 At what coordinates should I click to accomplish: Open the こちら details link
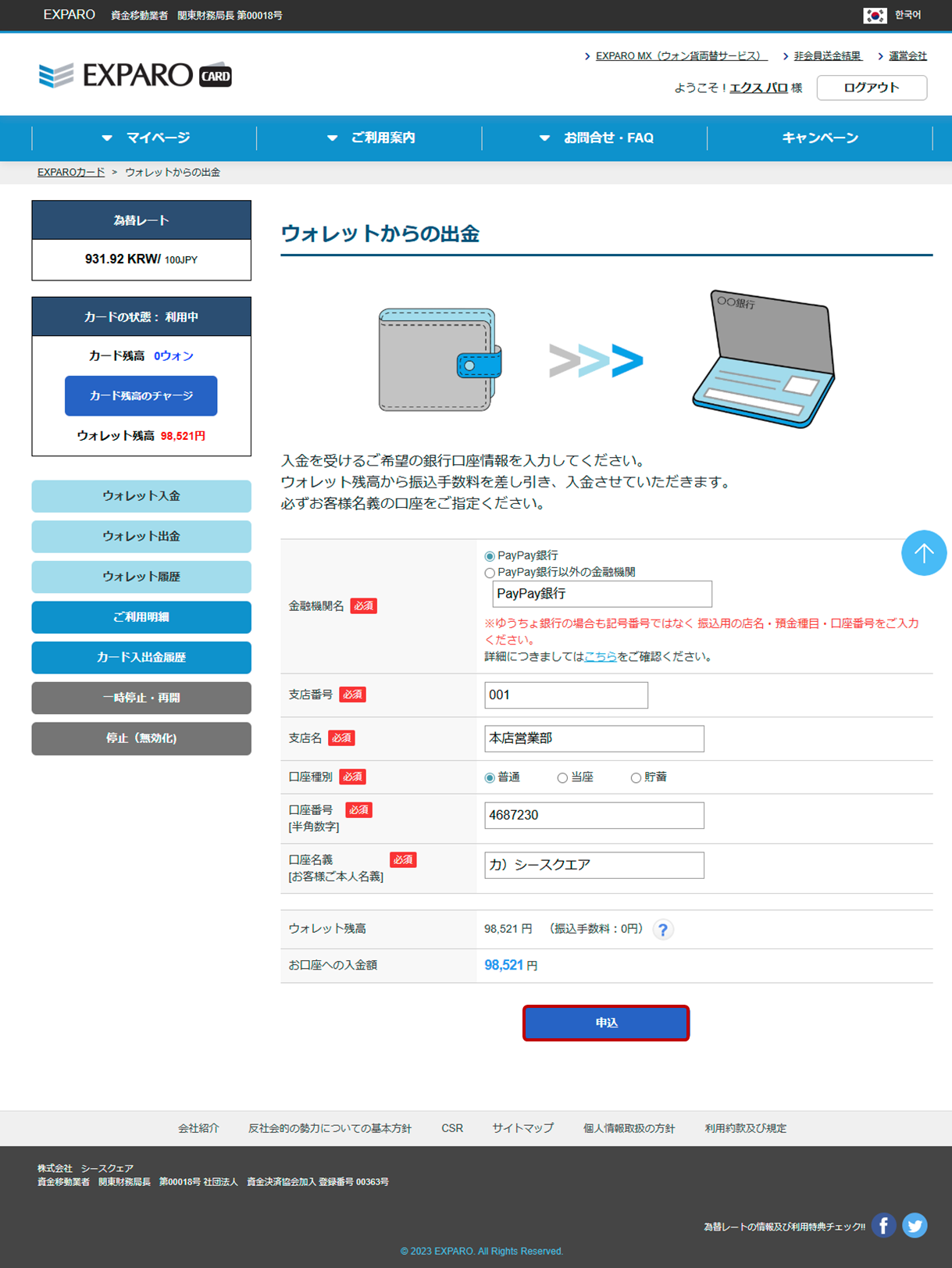(x=600, y=657)
